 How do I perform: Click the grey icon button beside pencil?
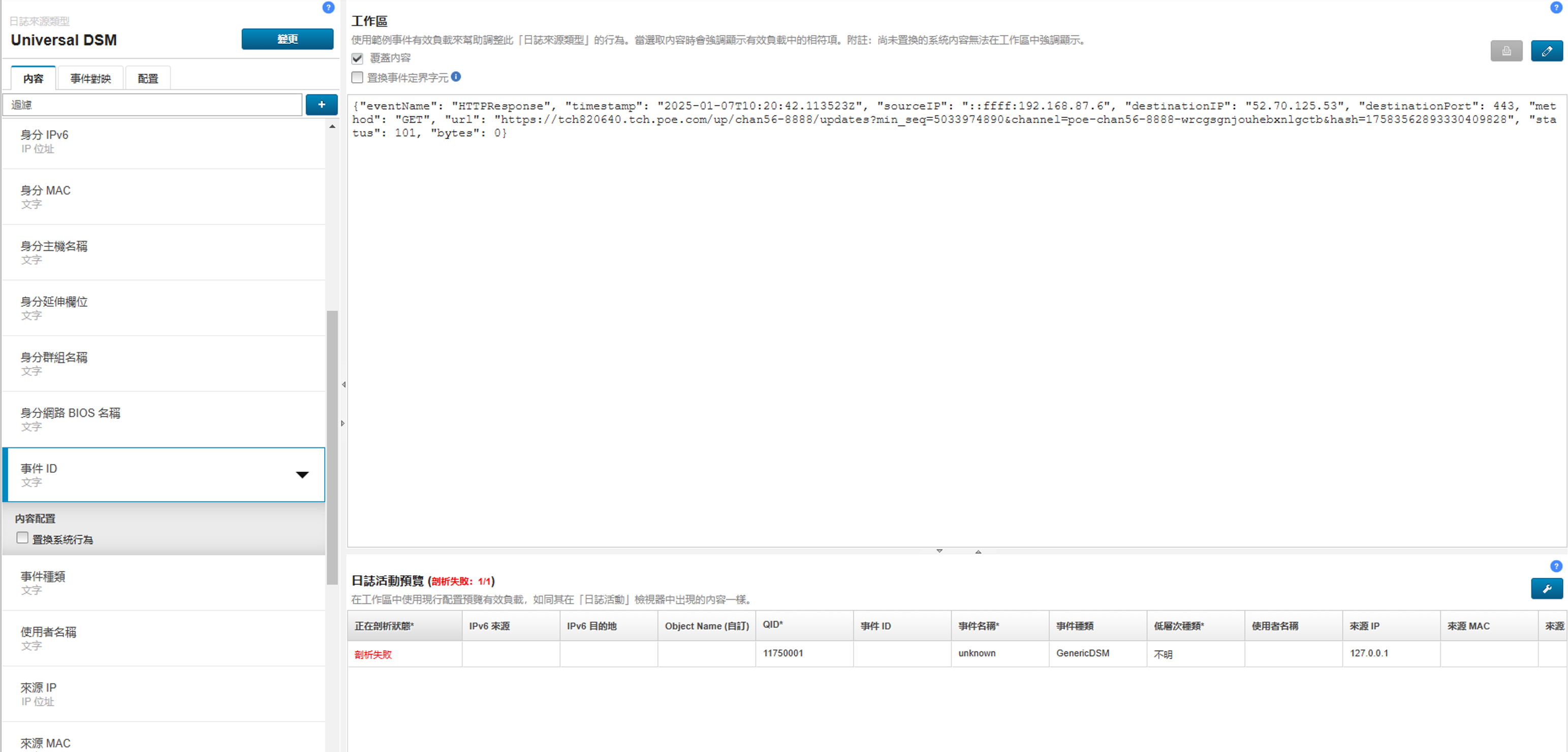click(x=1506, y=51)
